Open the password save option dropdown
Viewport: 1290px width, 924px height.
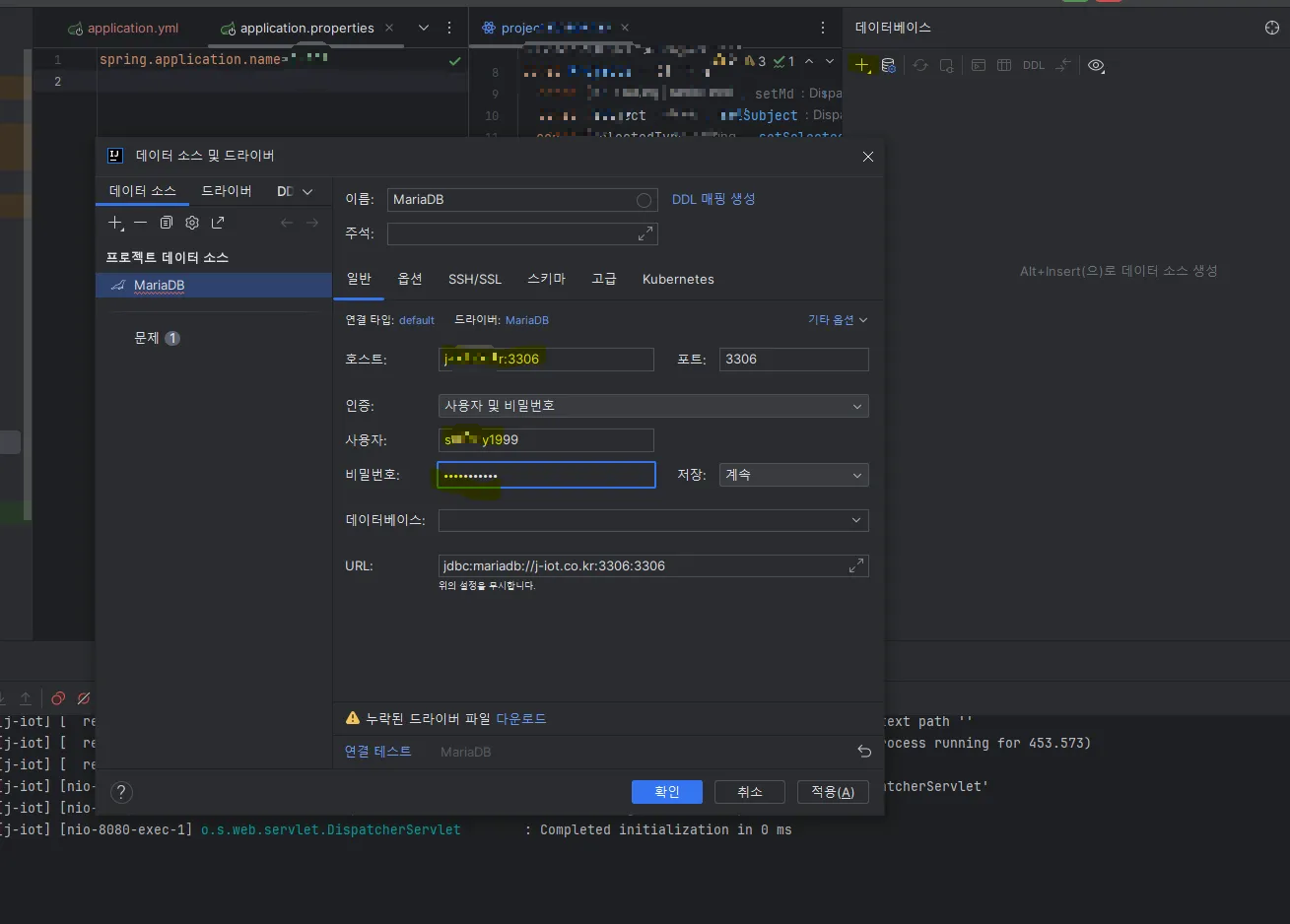tap(794, 475)
